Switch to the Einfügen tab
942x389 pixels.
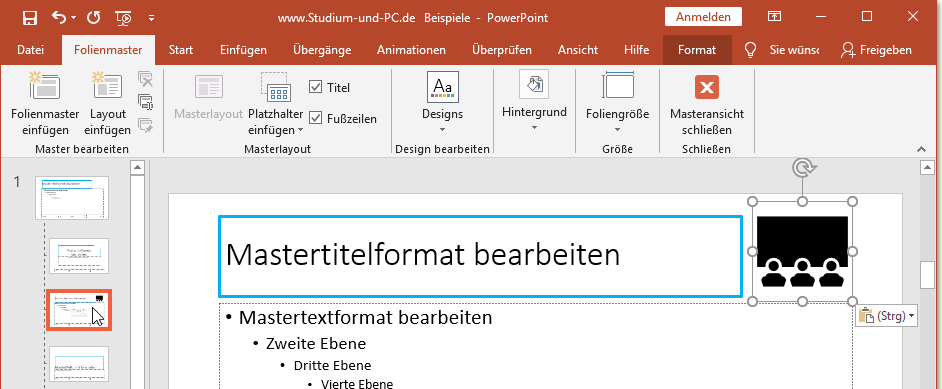tap(243, 50)
